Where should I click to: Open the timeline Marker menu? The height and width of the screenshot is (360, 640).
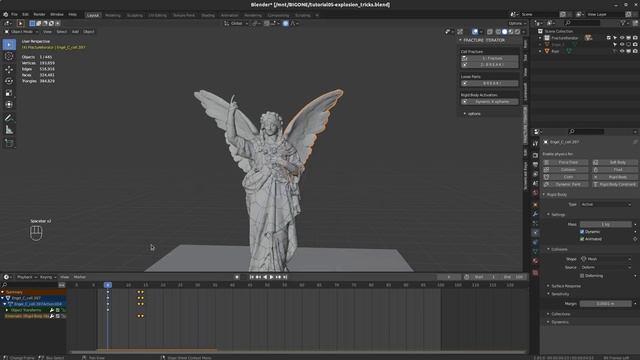coord(80,277)
